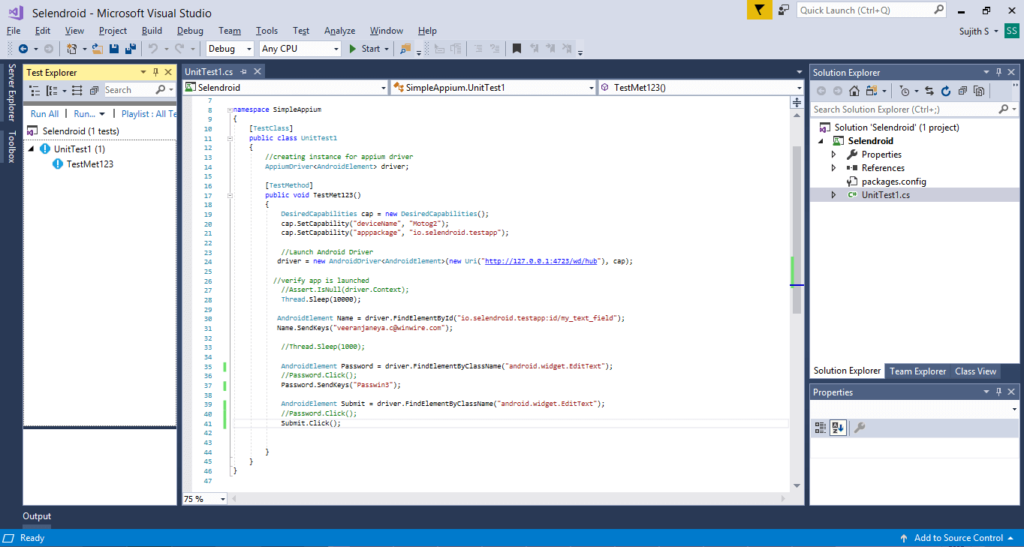The width and height of the screenshot is (1024, 547).
Task: Click the Quick Launch search field
Action: (x=871, y=10)
